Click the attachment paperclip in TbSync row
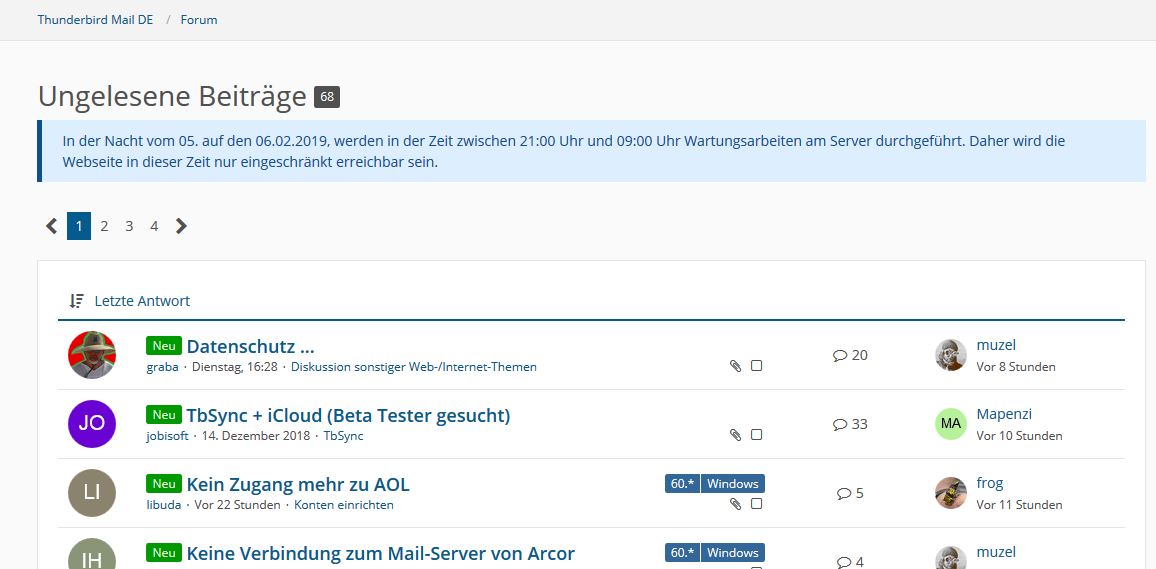The image size is (1156, 569). coord(735,435)
